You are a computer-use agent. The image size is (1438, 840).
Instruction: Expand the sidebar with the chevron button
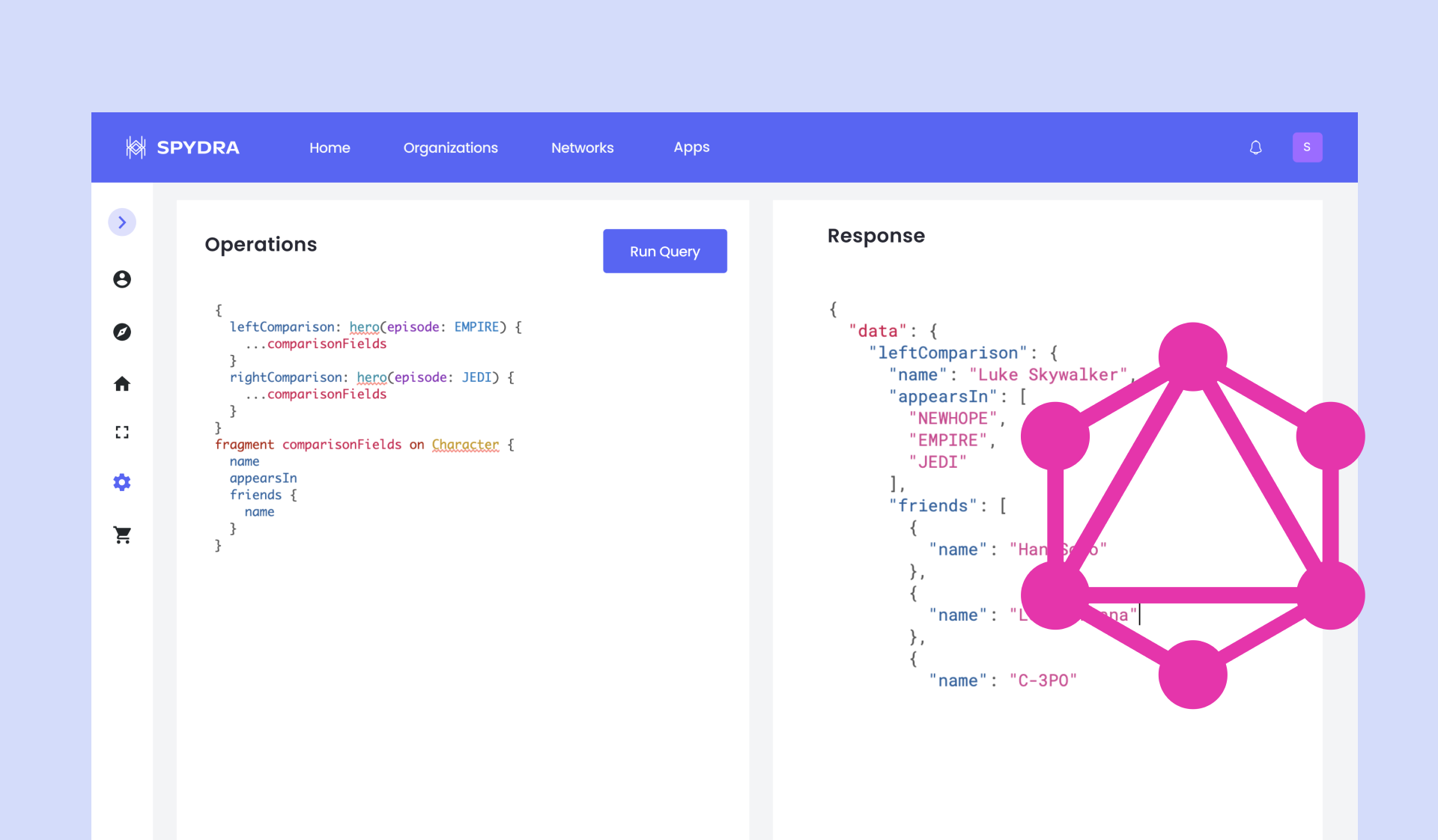[x=122, y=222]
